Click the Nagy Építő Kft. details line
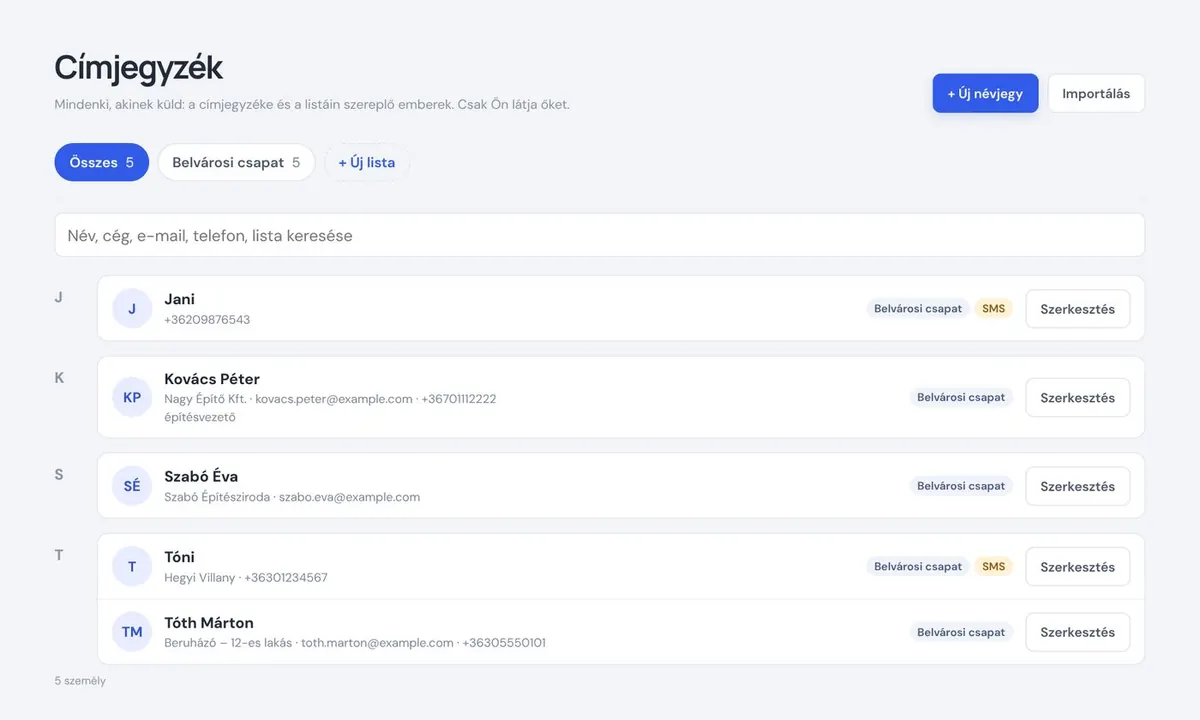1200x720 pixels. point(330,399)
